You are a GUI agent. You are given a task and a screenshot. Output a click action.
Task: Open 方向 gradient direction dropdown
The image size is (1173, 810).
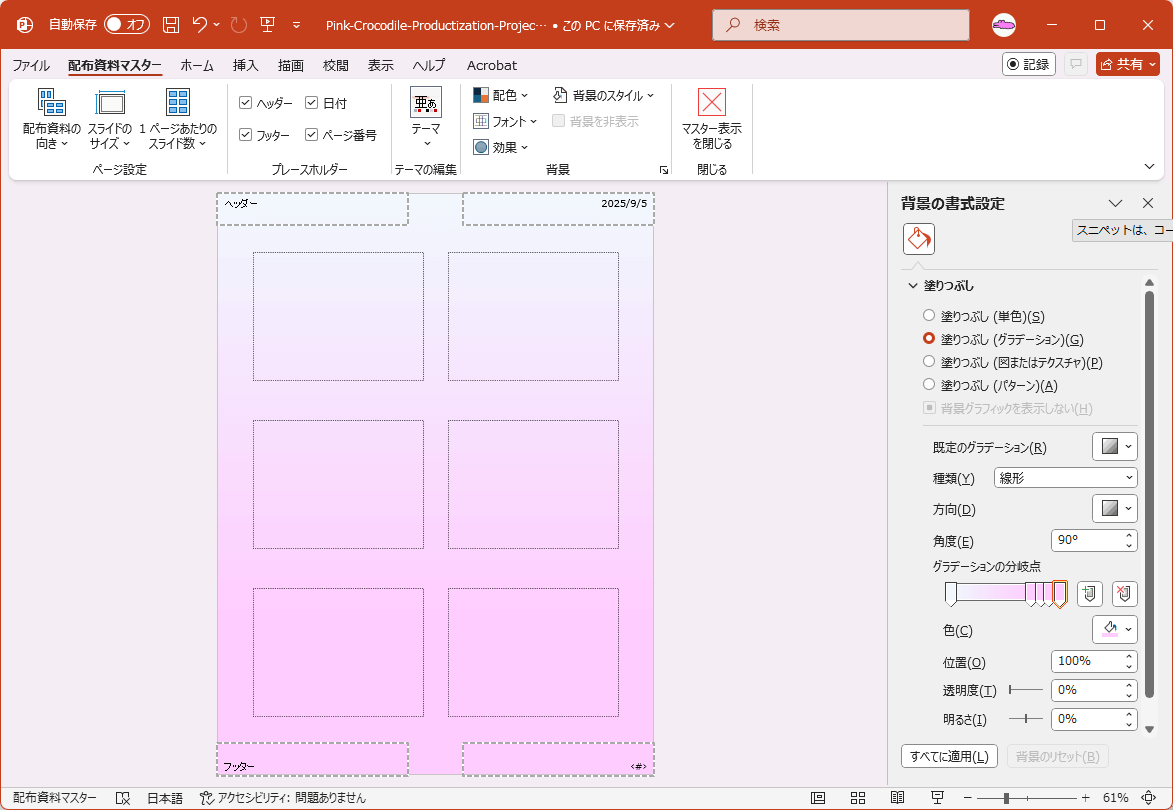click(x=1115, y=509)
